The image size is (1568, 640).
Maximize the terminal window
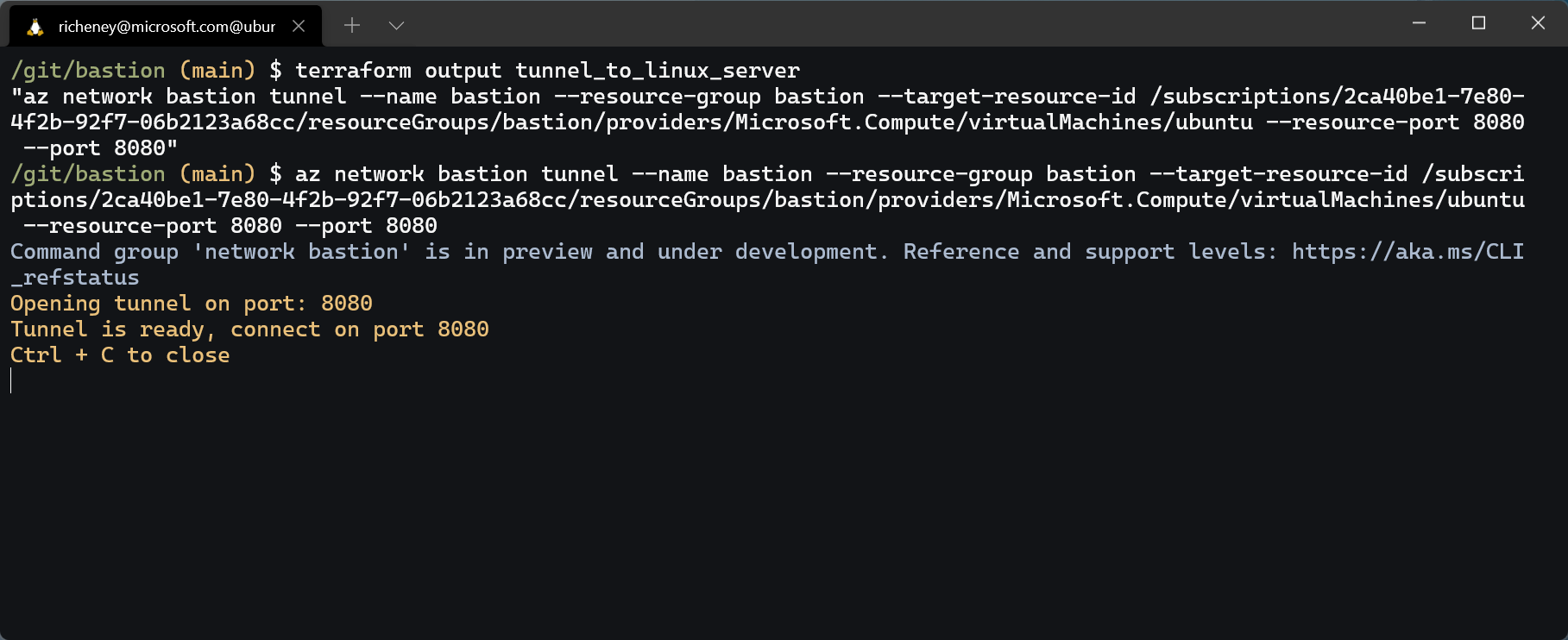tap(1478, 23)
